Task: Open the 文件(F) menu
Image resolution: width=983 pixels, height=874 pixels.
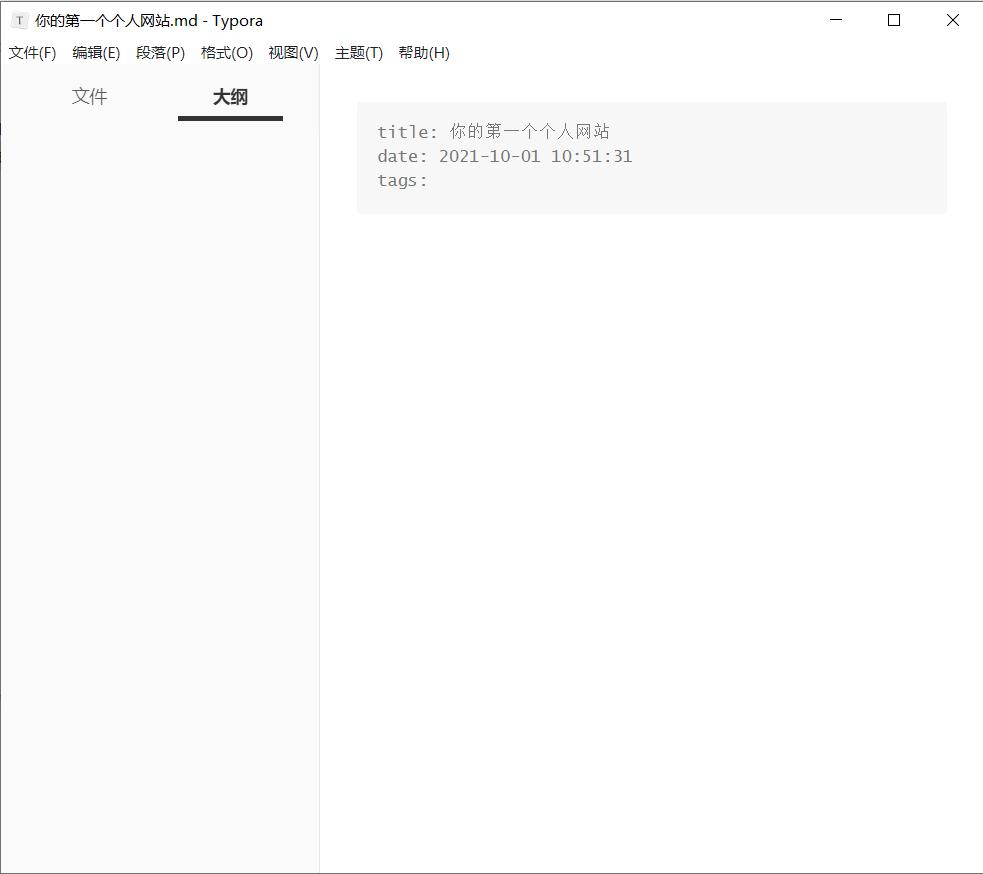Action: (x=32, y=53)
